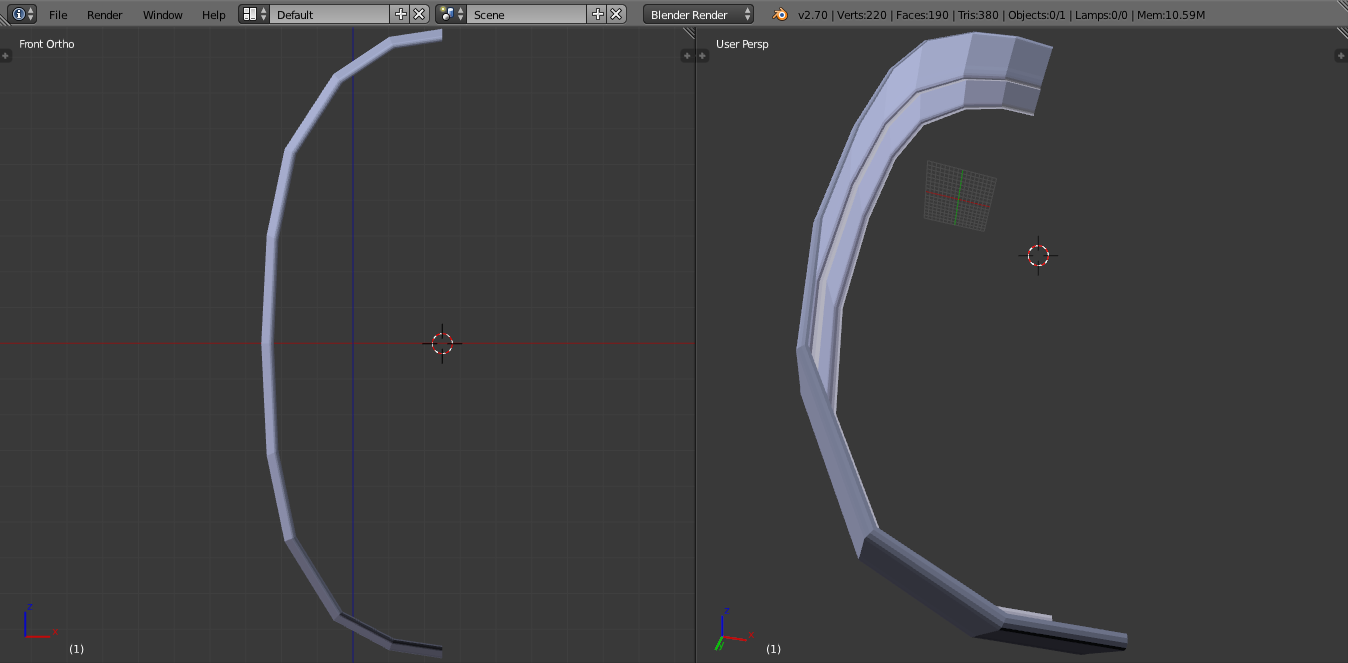The width and height of the screenshot is (1348, 663).
Task: Click the Scene name field
Action: [x=527, y=14]
